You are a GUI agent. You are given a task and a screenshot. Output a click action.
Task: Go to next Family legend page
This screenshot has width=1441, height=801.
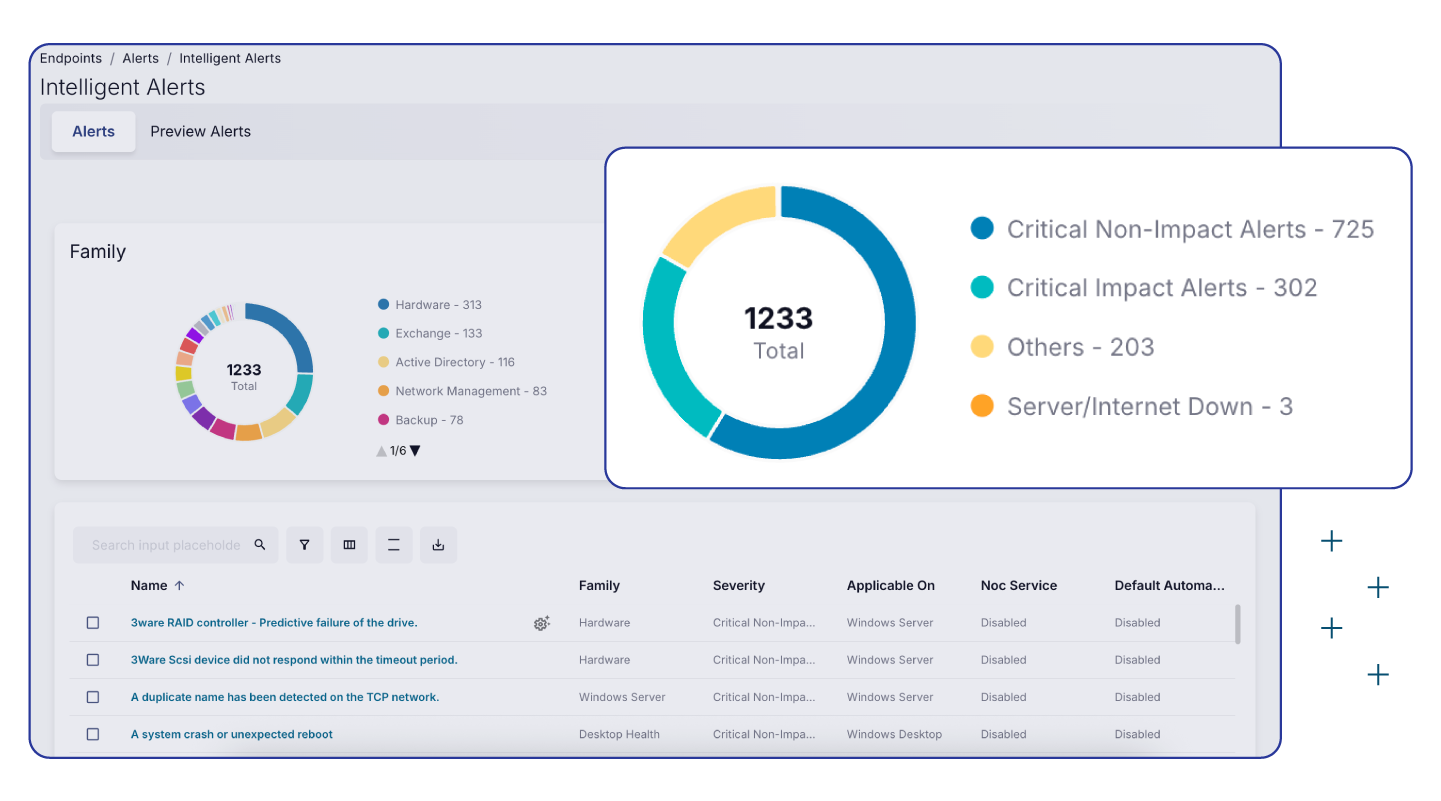click(x=415, y=451)
